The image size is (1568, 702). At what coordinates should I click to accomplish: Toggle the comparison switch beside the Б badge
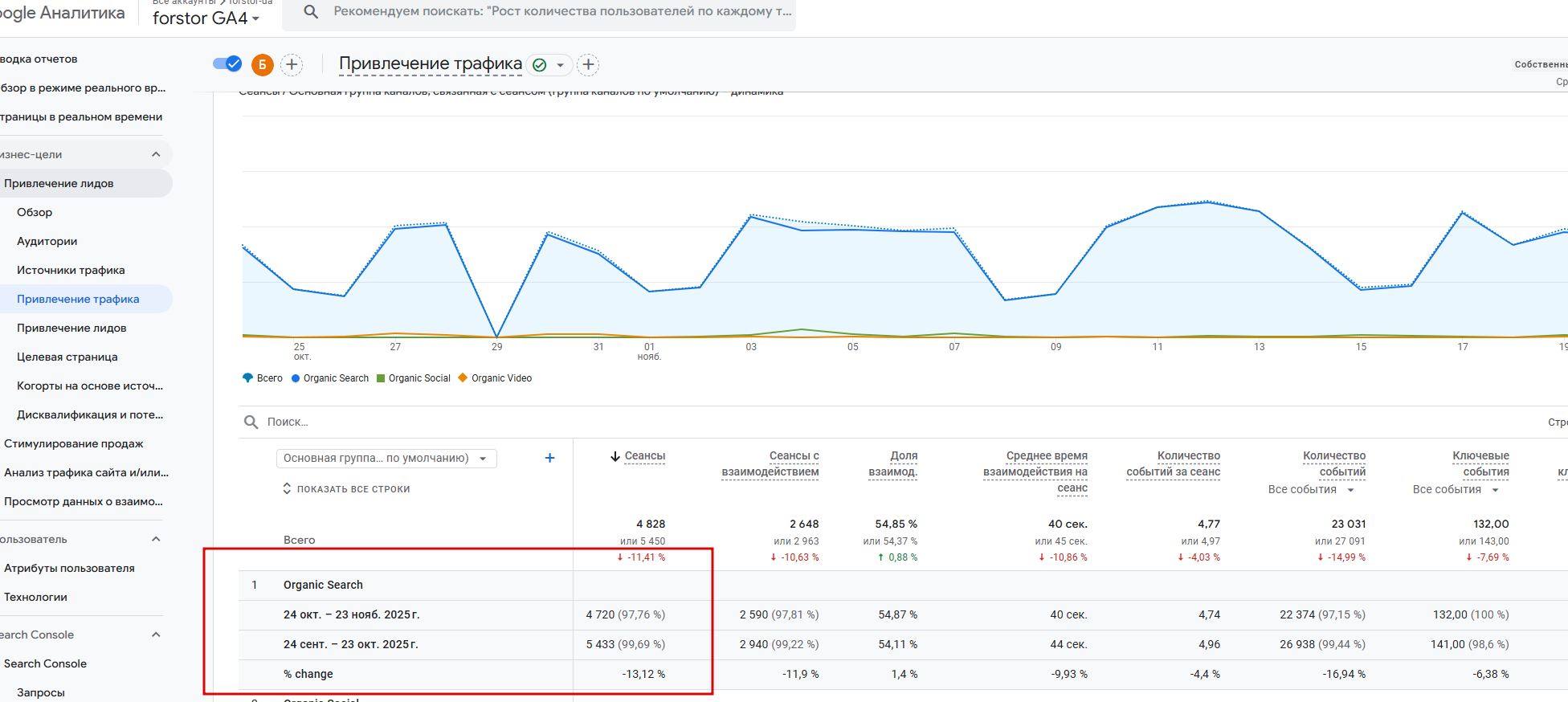pos(227,63)
